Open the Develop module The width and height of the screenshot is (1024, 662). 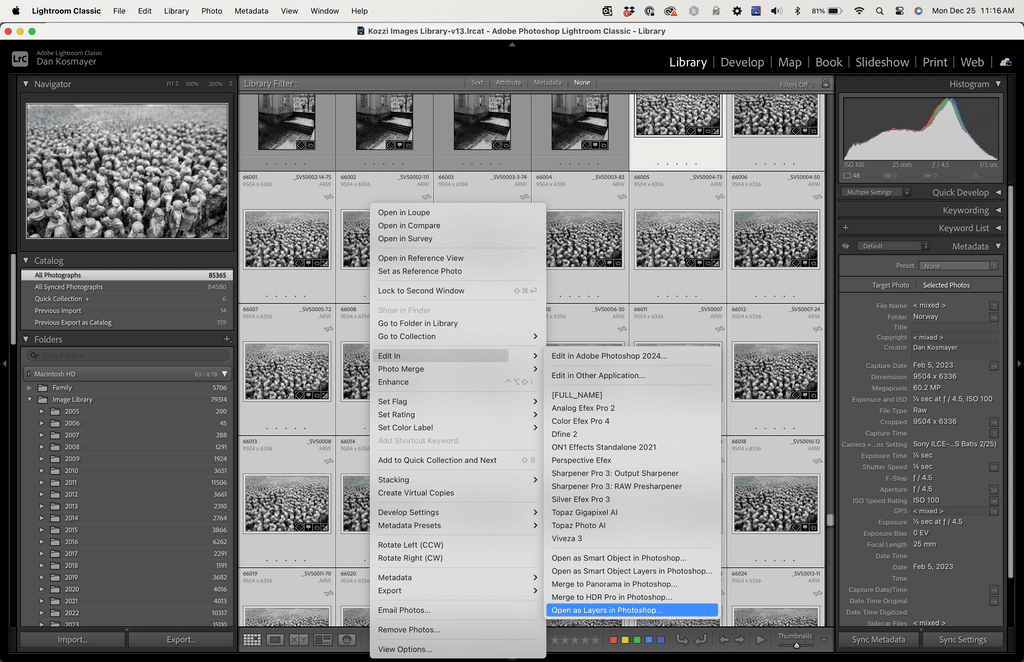click(742, 62)
